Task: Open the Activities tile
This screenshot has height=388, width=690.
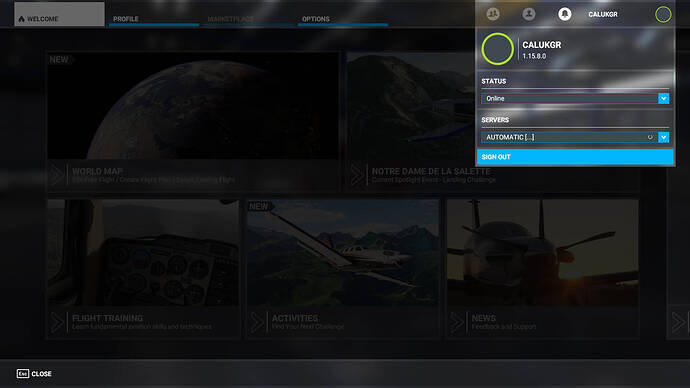Action: [x=343, y=269]
